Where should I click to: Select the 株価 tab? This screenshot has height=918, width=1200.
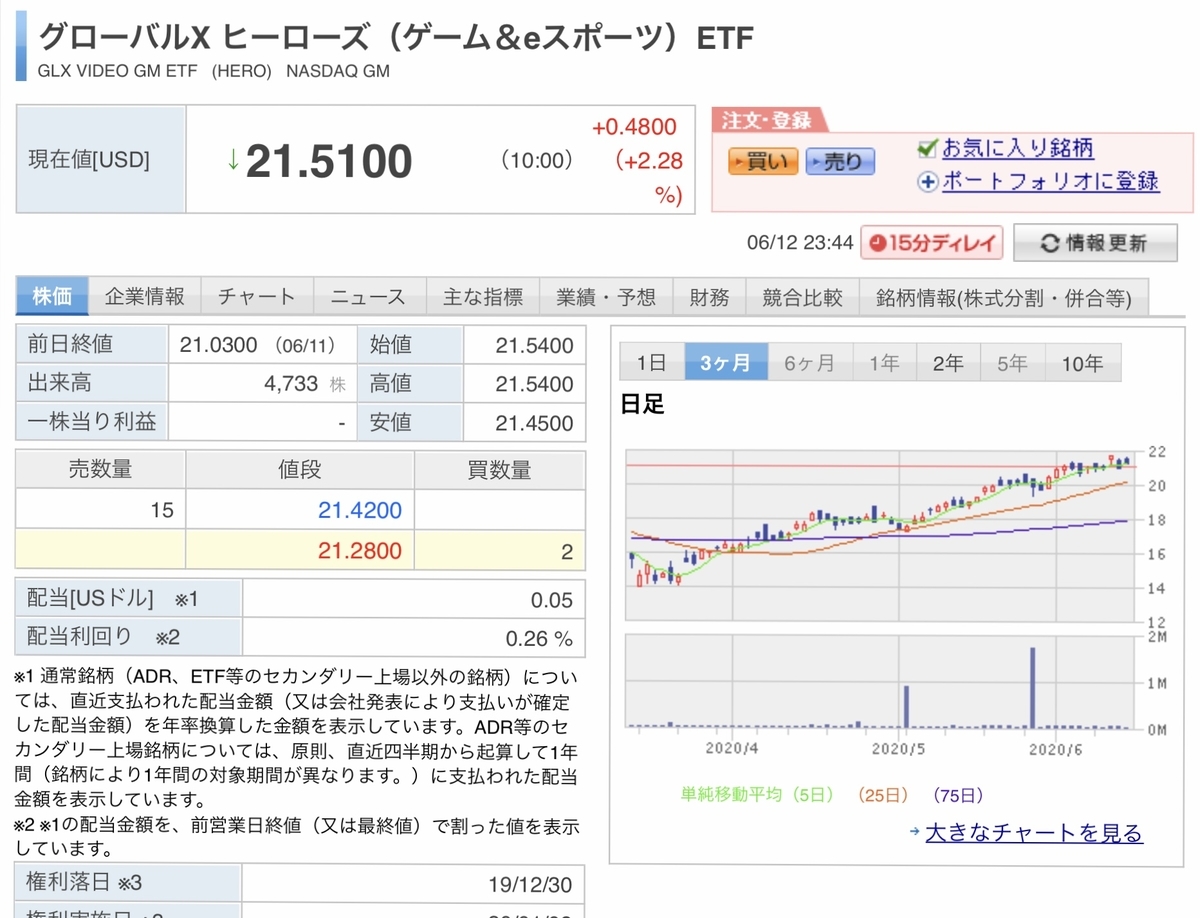click(52, 297)
